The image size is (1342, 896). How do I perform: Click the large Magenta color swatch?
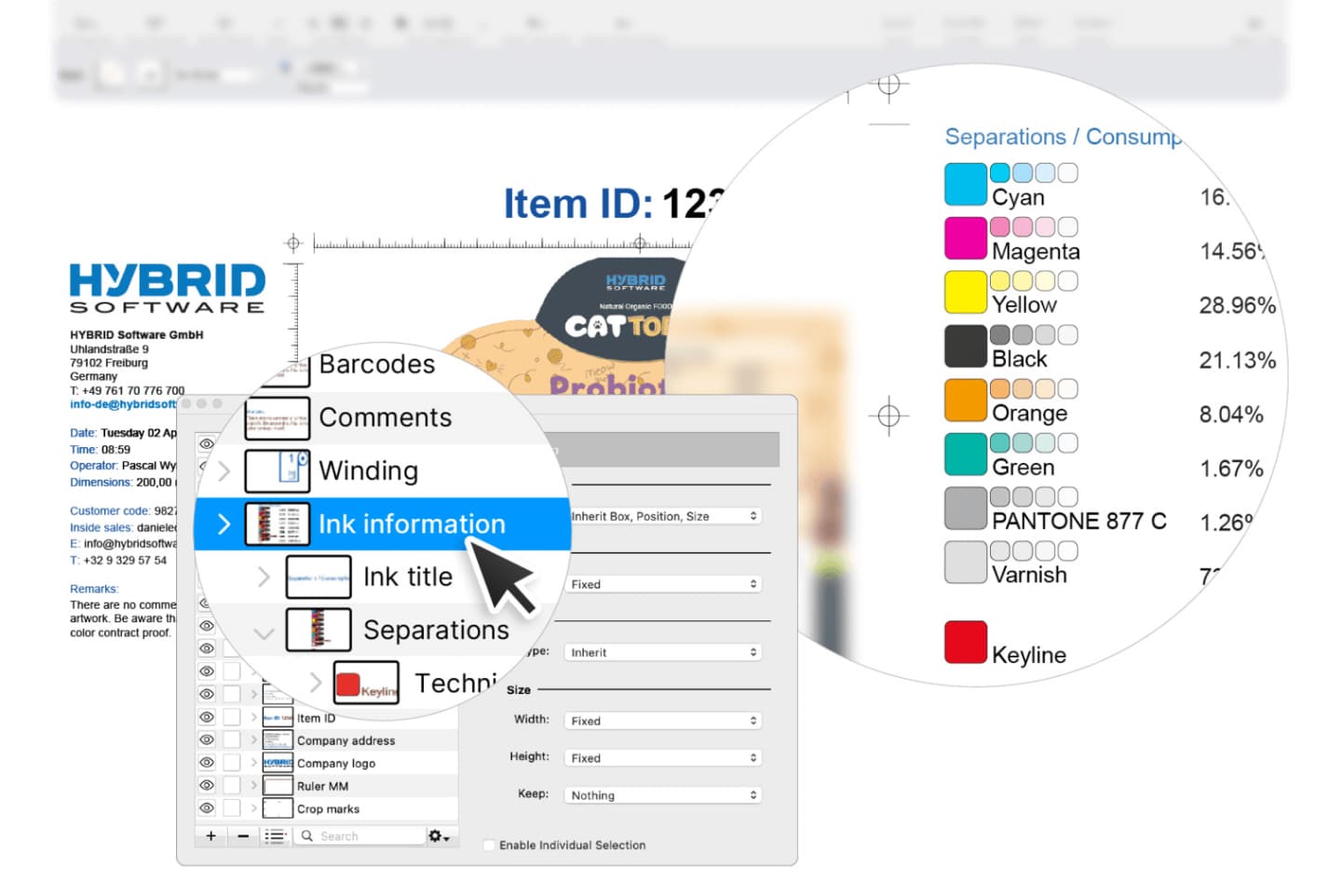(966, 238)
